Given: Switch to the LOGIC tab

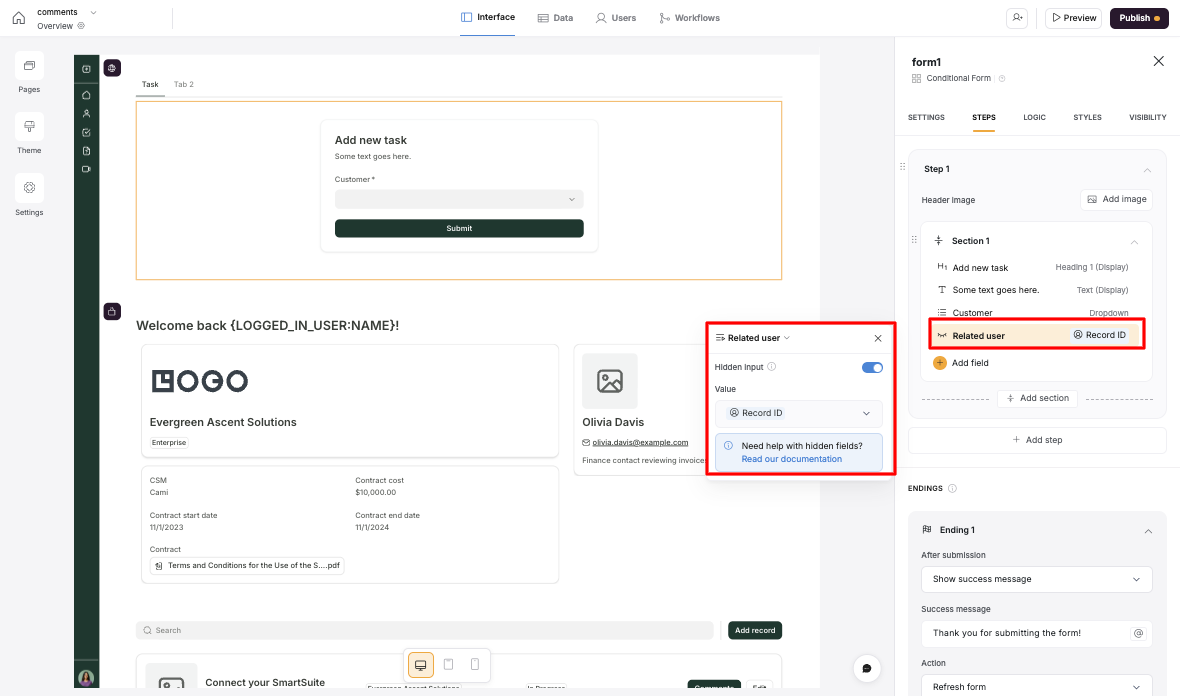Looking at the screenshot, I should [1034, 117].
